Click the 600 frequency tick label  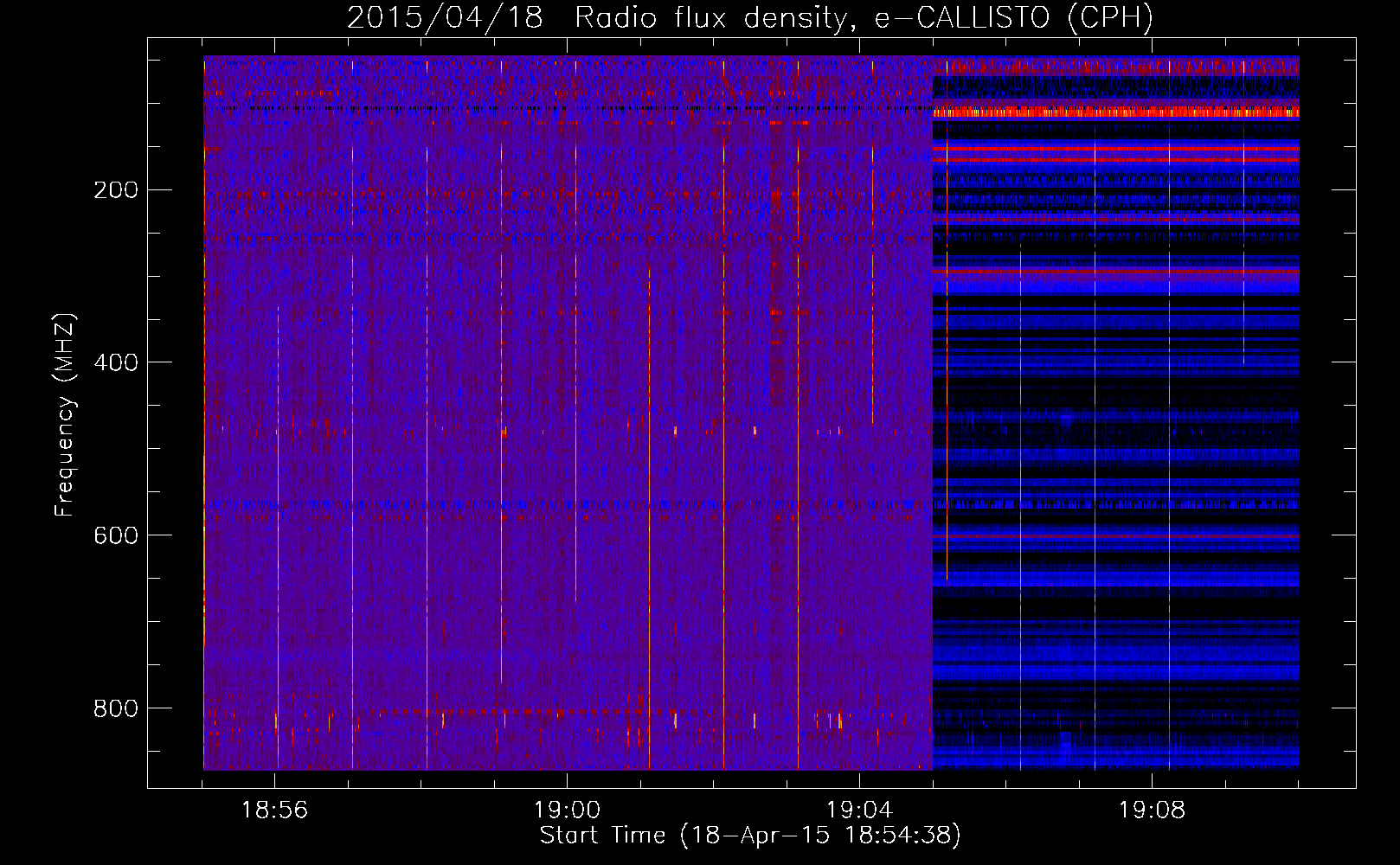coord(115,535)
